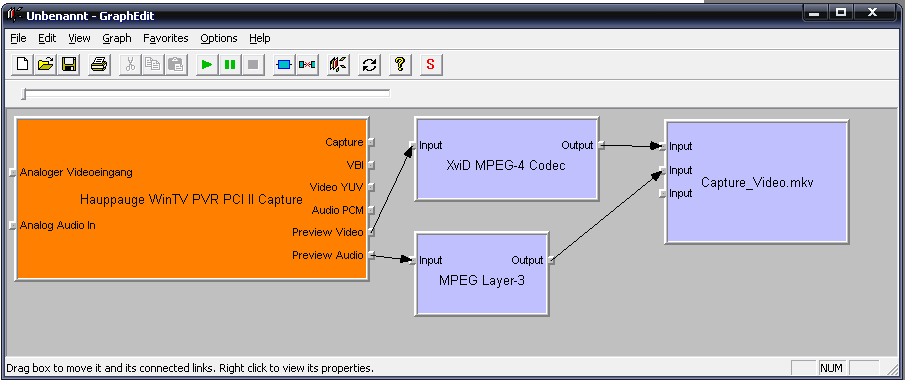Open the Favorites menu
Viewport: 905px width, 380px height.
pos(166,38)
